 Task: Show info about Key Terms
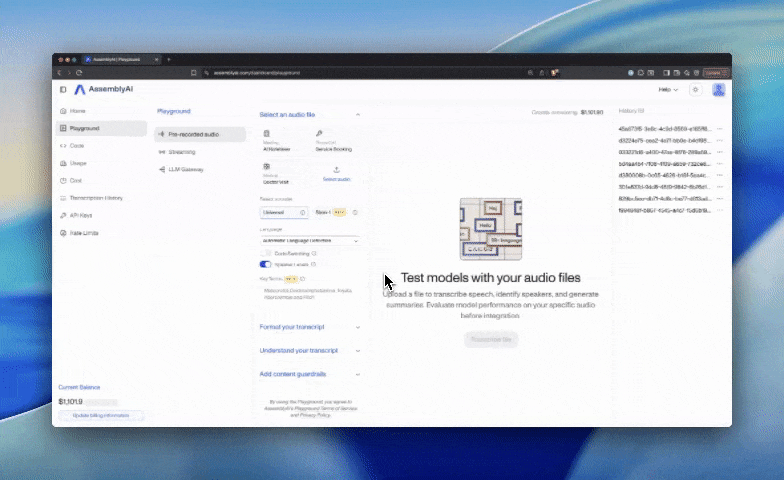(302, 279)
